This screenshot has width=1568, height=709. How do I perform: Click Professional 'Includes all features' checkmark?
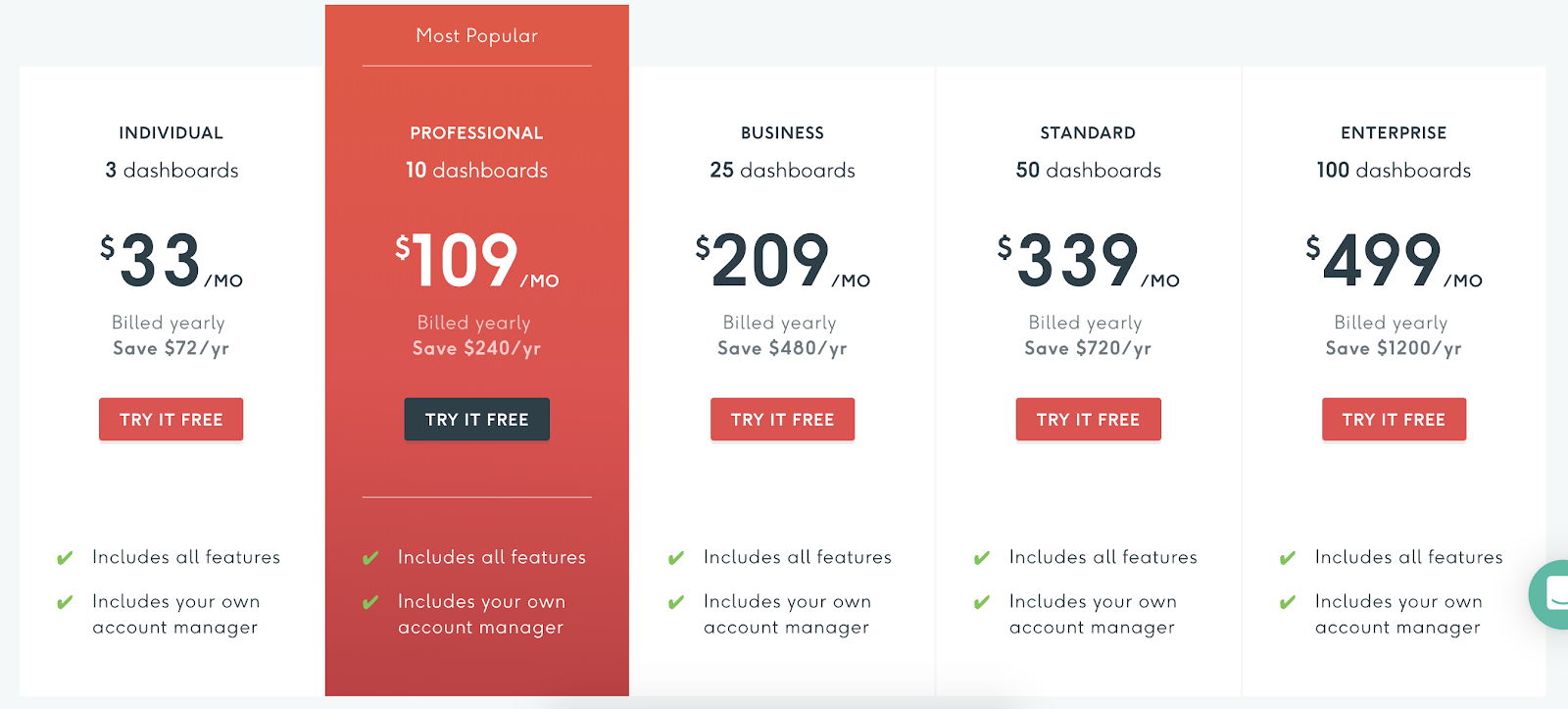point(370,558)
